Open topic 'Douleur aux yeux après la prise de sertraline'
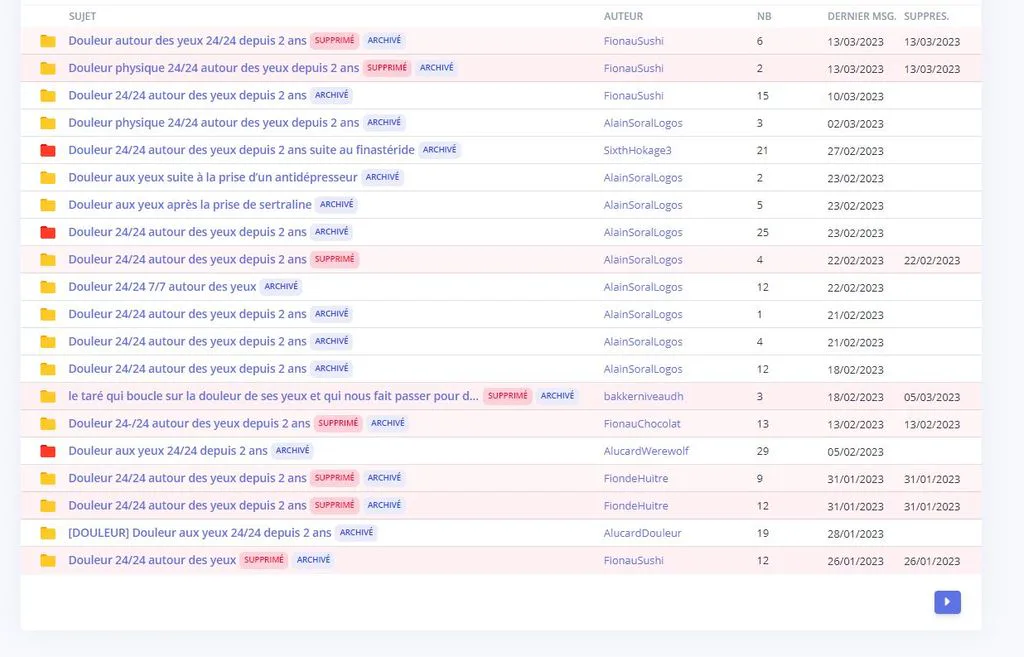1024x657 pixels. pos(190,204)
